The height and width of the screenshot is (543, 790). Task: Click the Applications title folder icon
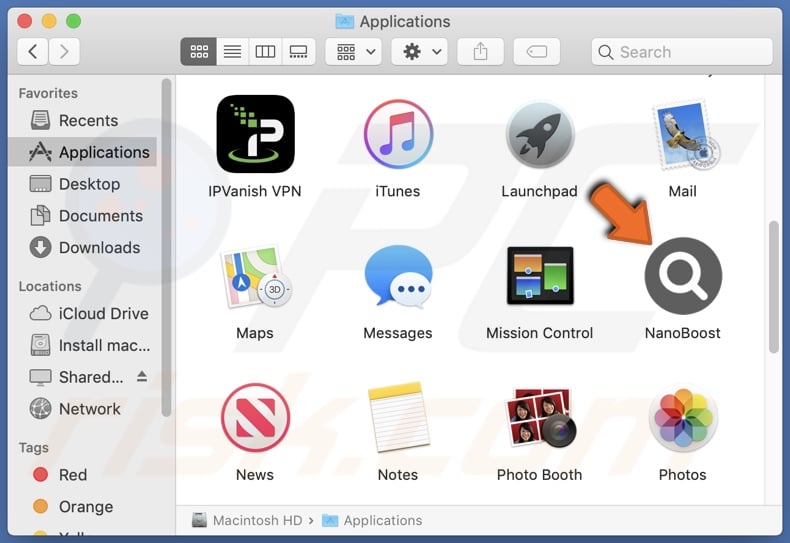(345, 21)
